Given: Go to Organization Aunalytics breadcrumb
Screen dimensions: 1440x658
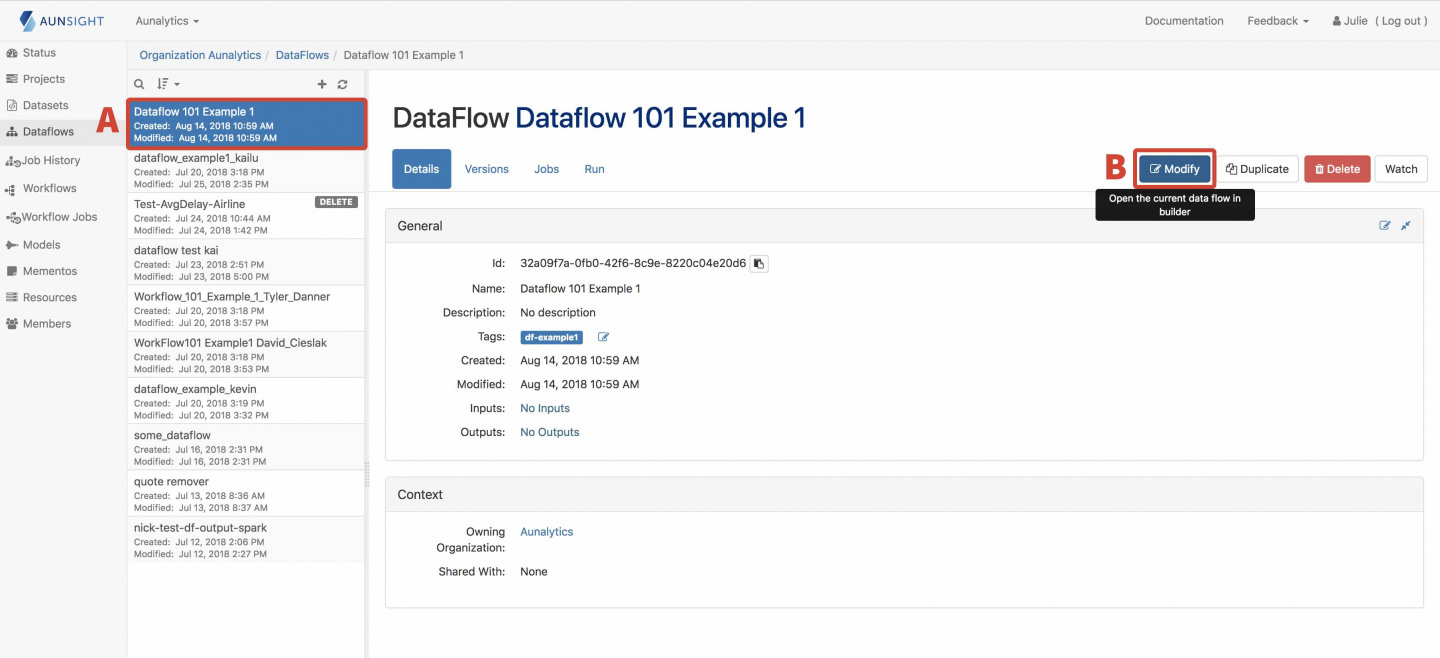Looking at the screenshot, I should tap(200, 55).
